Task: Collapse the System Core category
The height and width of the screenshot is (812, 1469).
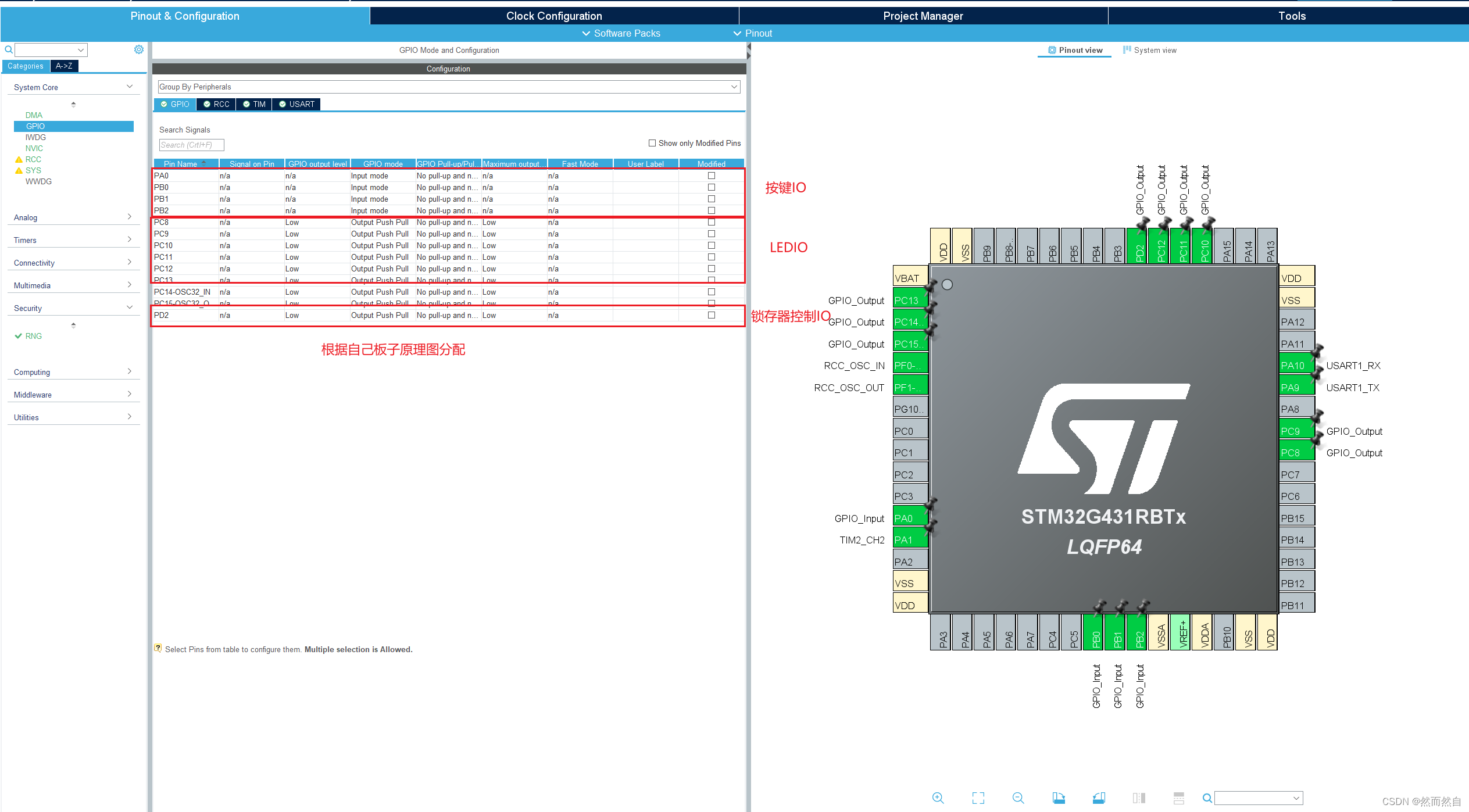Action: pos(129,86)
